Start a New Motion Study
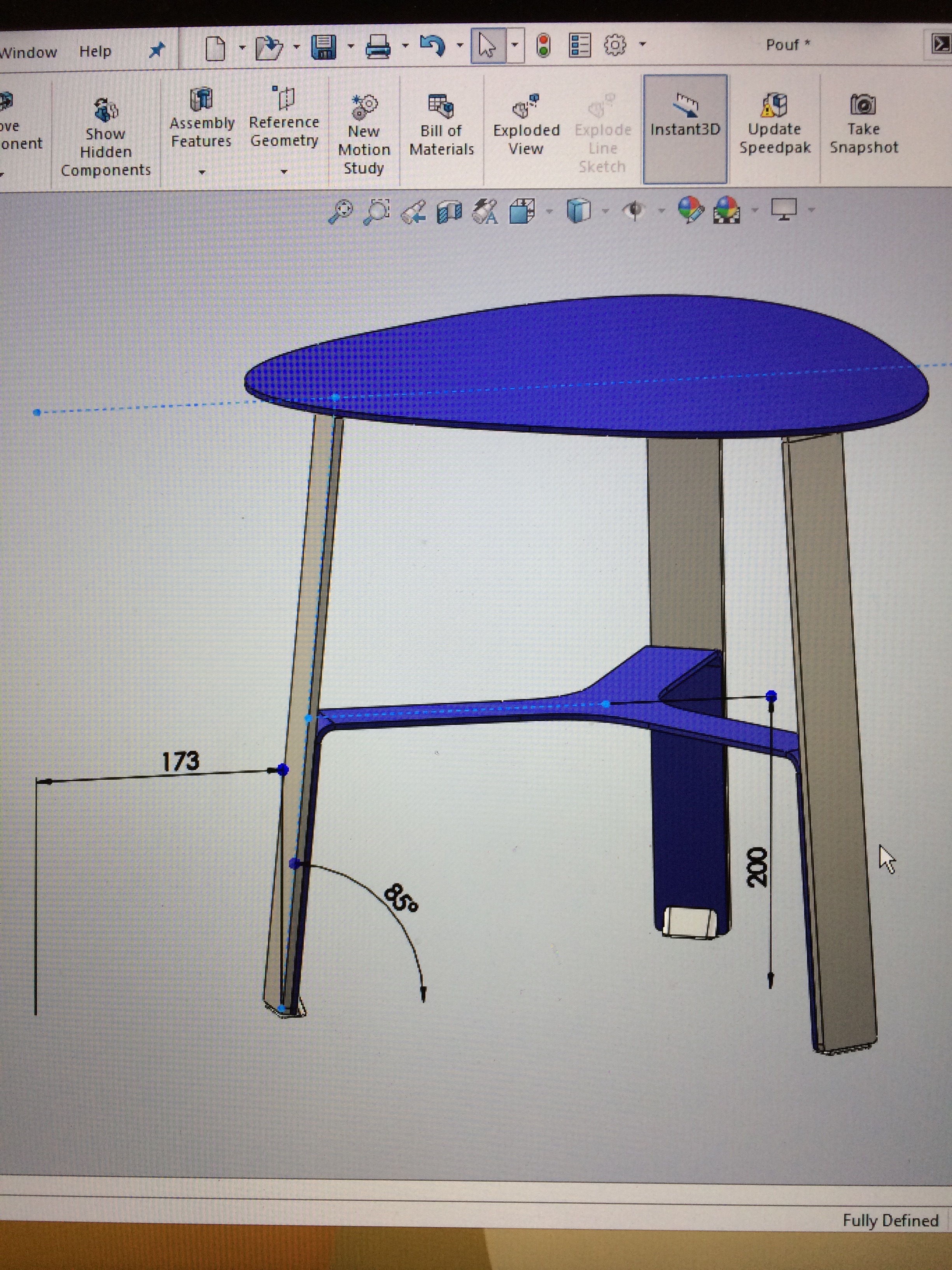The width and height of the screenshot is (952, 1270). pos(364,134)
